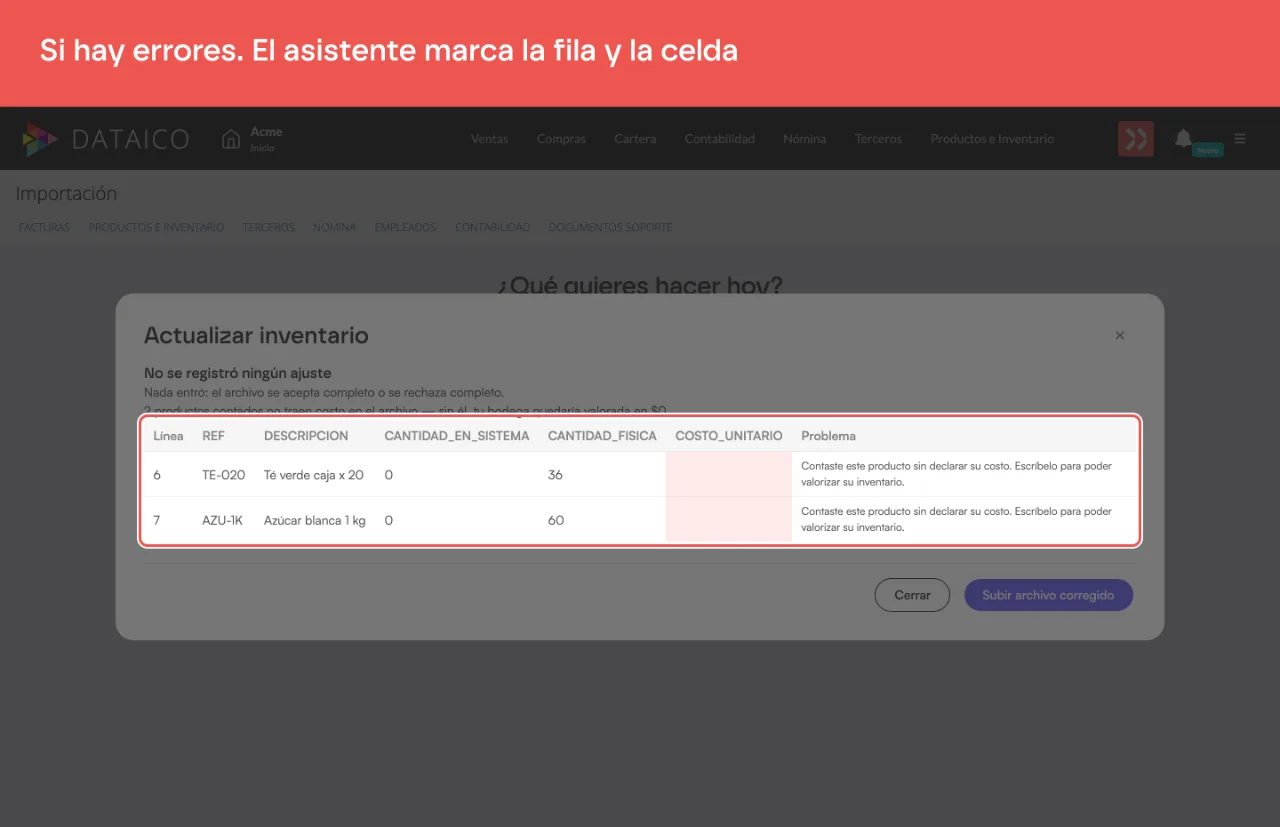Open the Nómina menu
The image size is (1280, 827).
tap(805, 139)
